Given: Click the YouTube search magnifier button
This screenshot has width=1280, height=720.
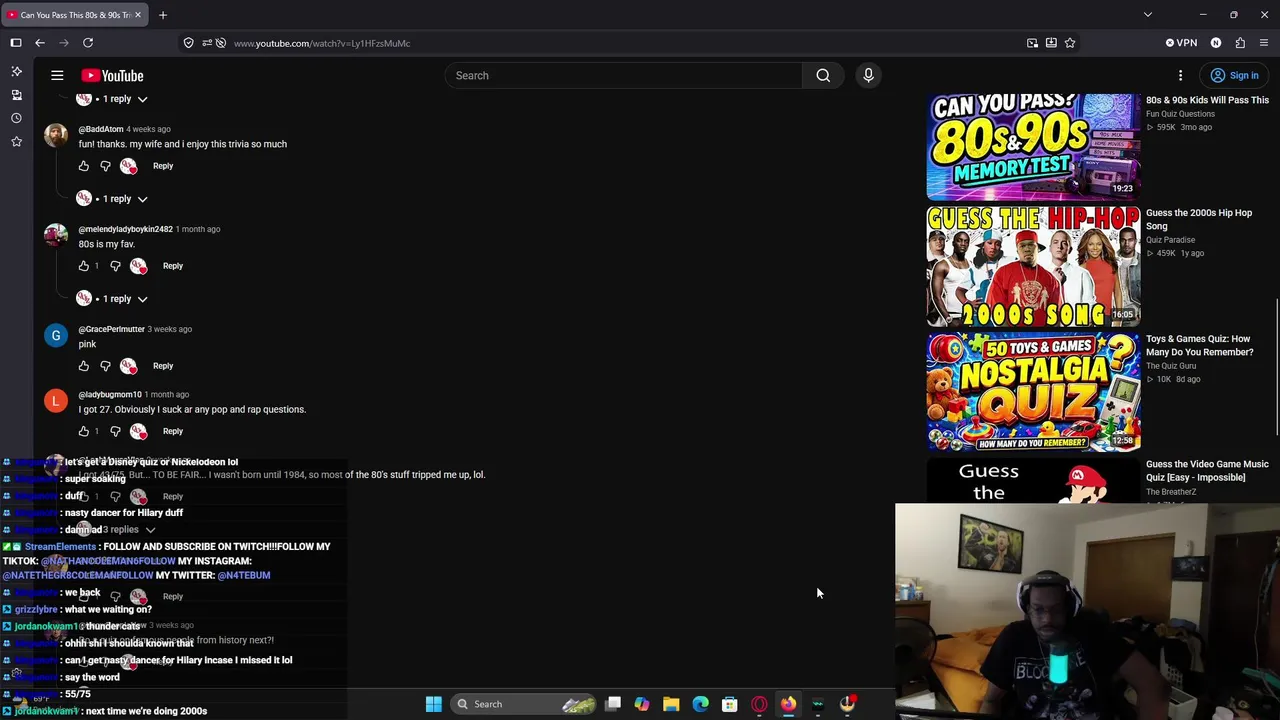Looking at the screenshot, I should tap(823, 75).
